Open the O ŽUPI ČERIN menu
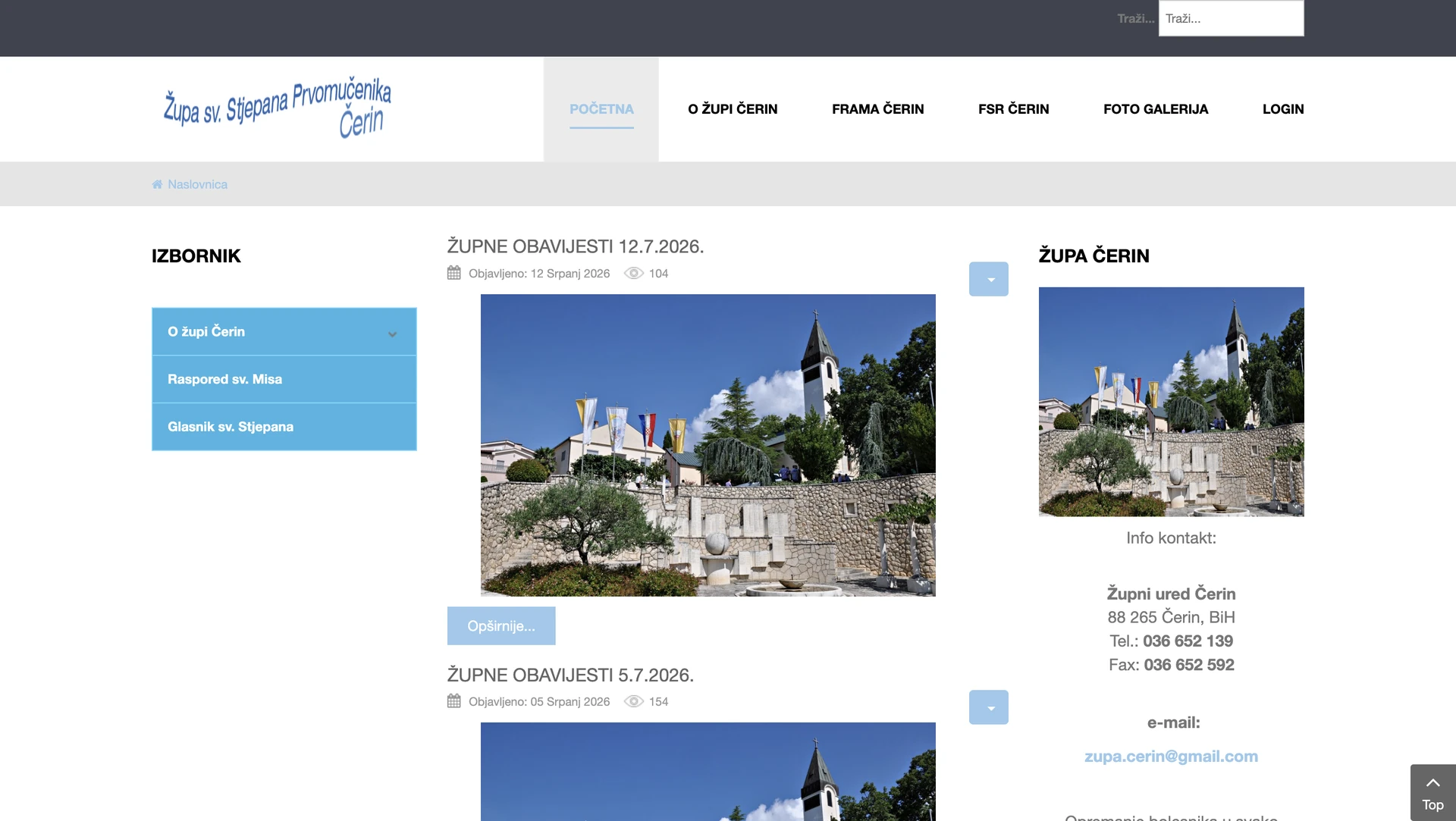 coord(733,109)
